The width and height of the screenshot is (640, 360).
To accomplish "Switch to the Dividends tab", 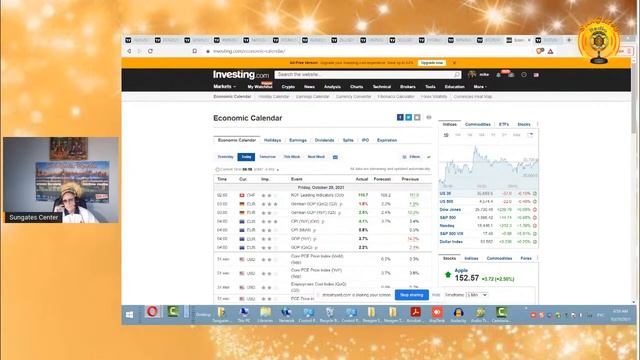I will (324, 140).
